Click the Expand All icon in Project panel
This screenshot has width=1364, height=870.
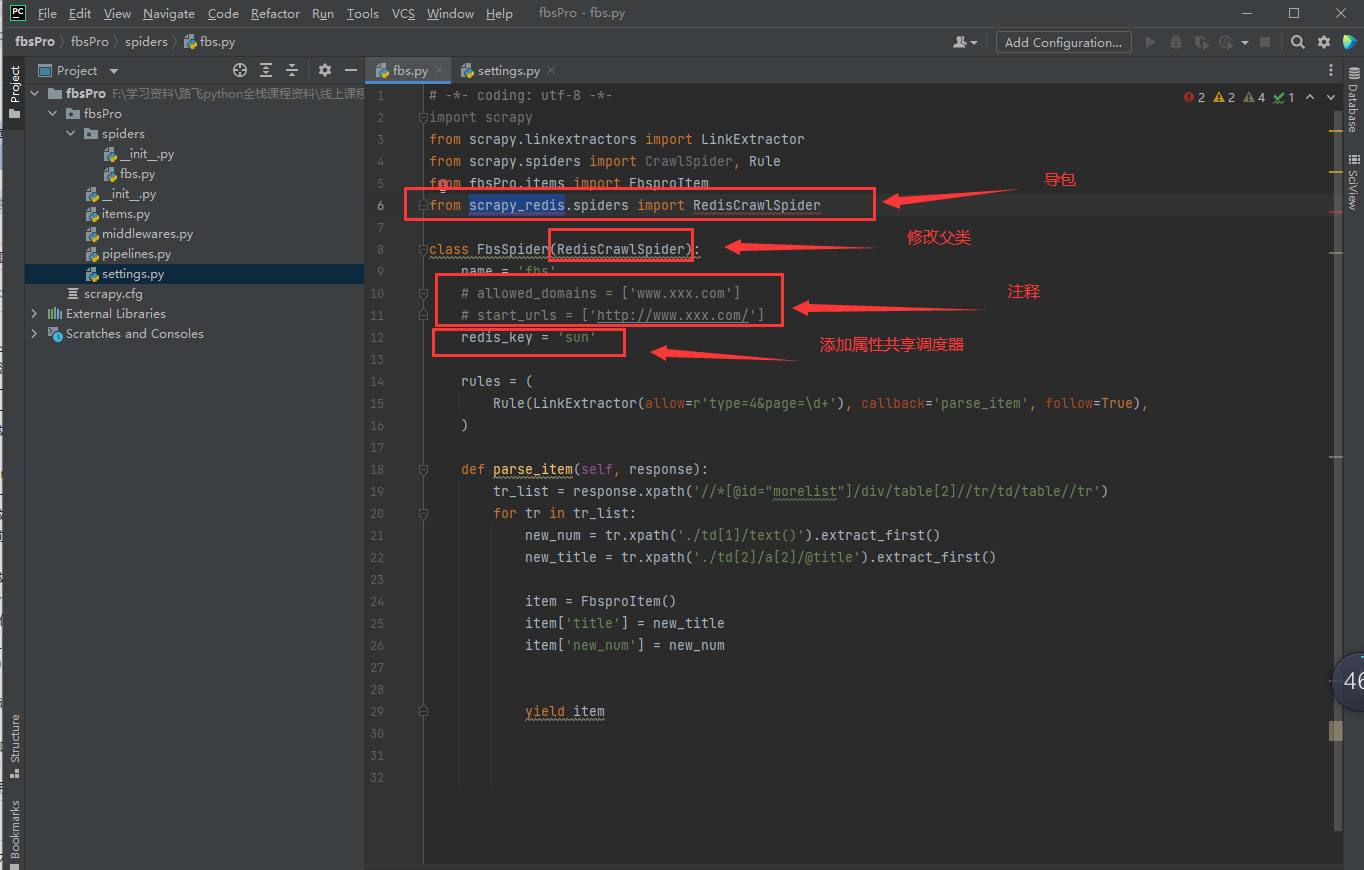point(266,70)
